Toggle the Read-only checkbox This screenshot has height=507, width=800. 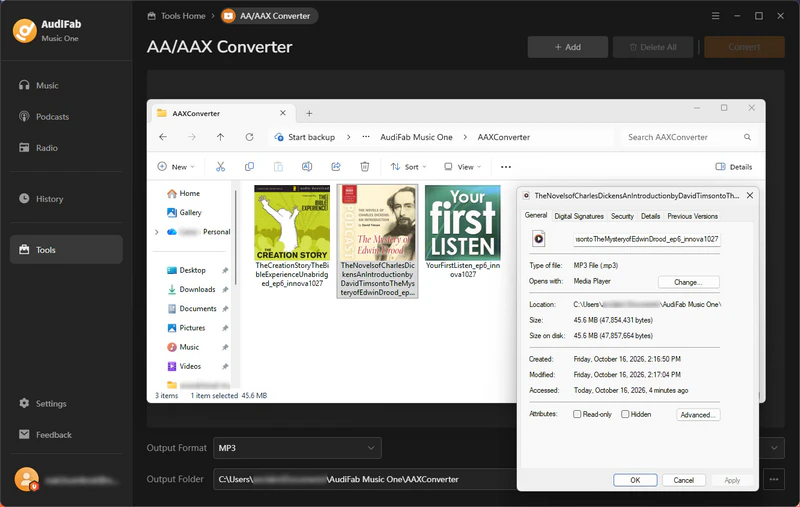(x=577, y=414)
